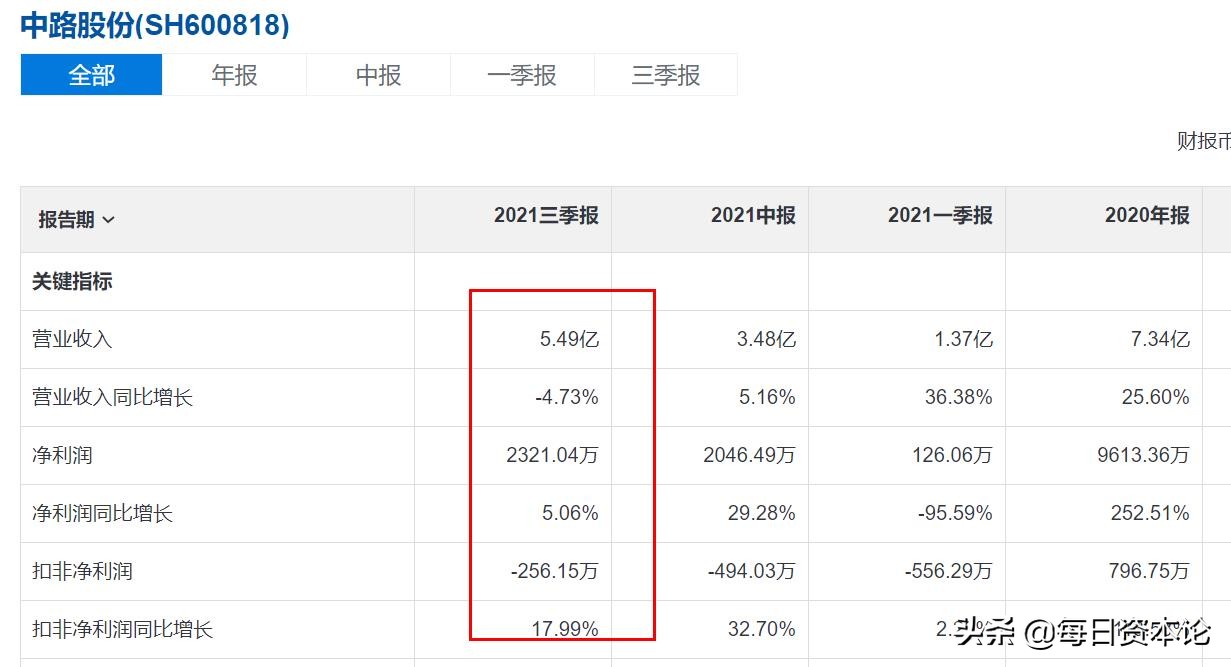Image resolution: width=1231 pixels, height=667 pixels.
Task: Click the 2020年报 column header
Action: click(x=1147, y=215)
